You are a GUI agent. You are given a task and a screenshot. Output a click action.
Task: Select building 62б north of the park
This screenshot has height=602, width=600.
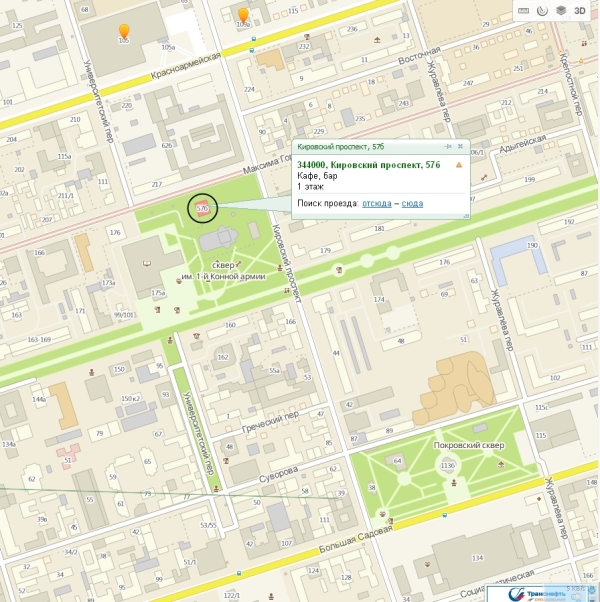point(167,146)
